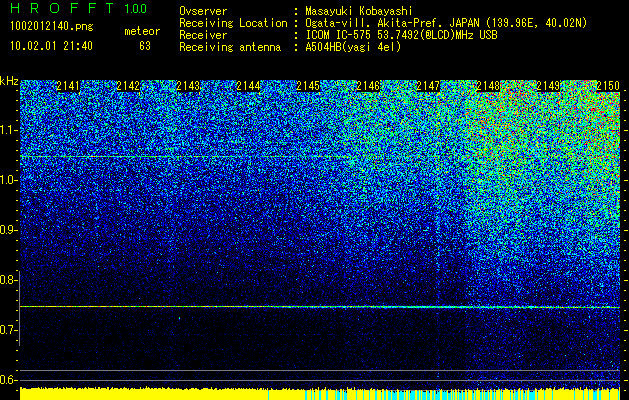Click the HROFFT 1.0.0 title text

point(79,8)
